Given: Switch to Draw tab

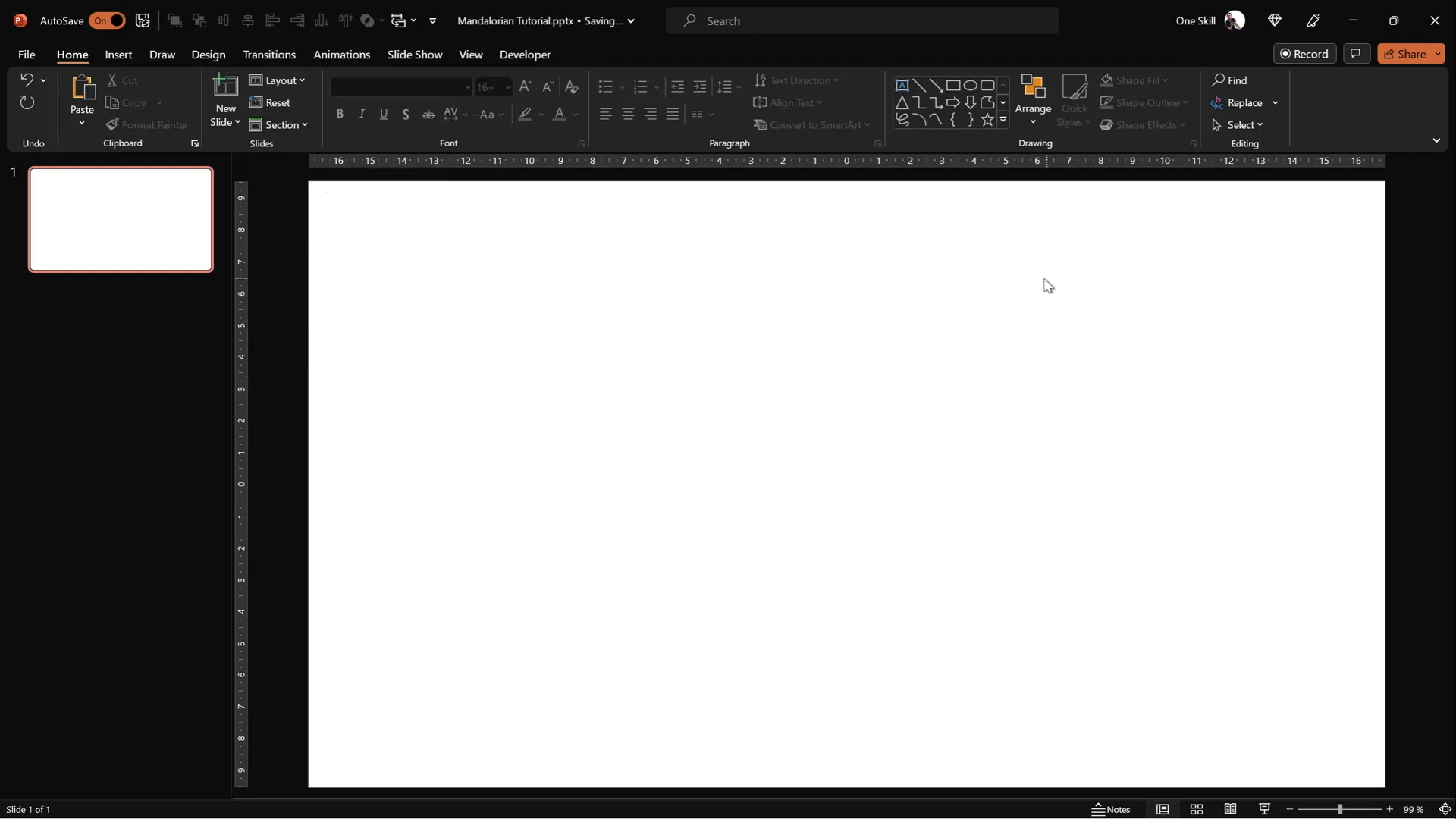Looking at the screenshot, I should coord(162,55).
